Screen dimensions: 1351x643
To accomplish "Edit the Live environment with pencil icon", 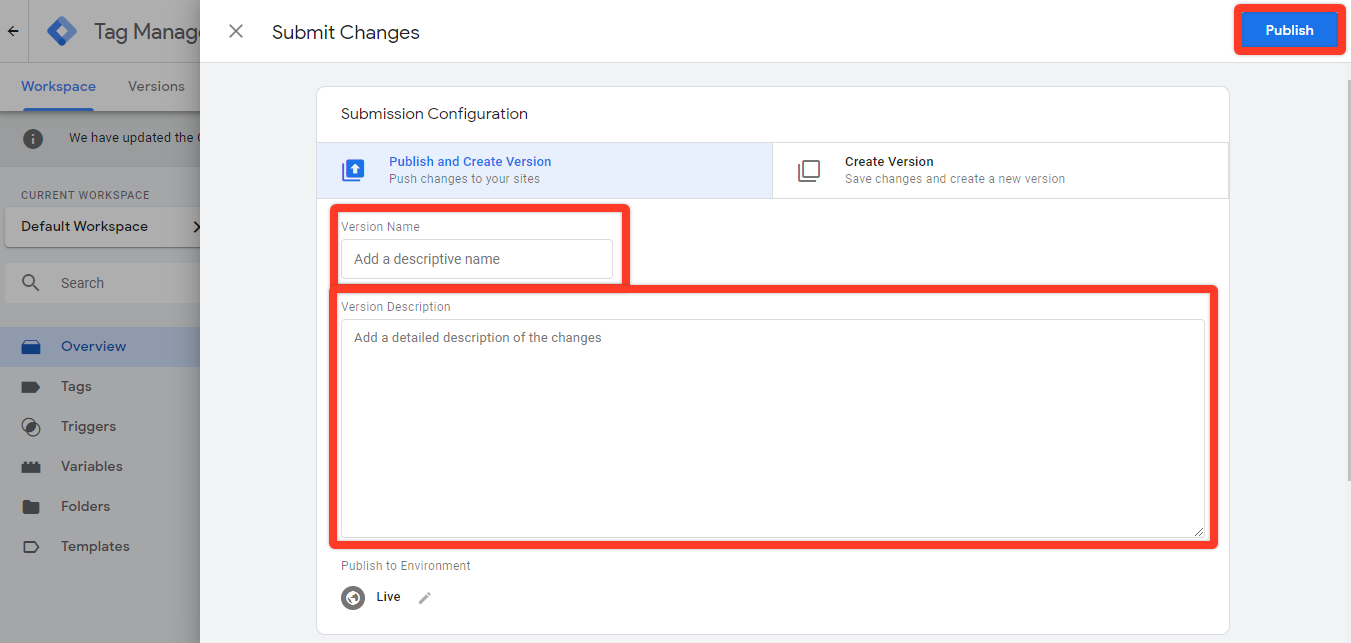I will [425, 597].
